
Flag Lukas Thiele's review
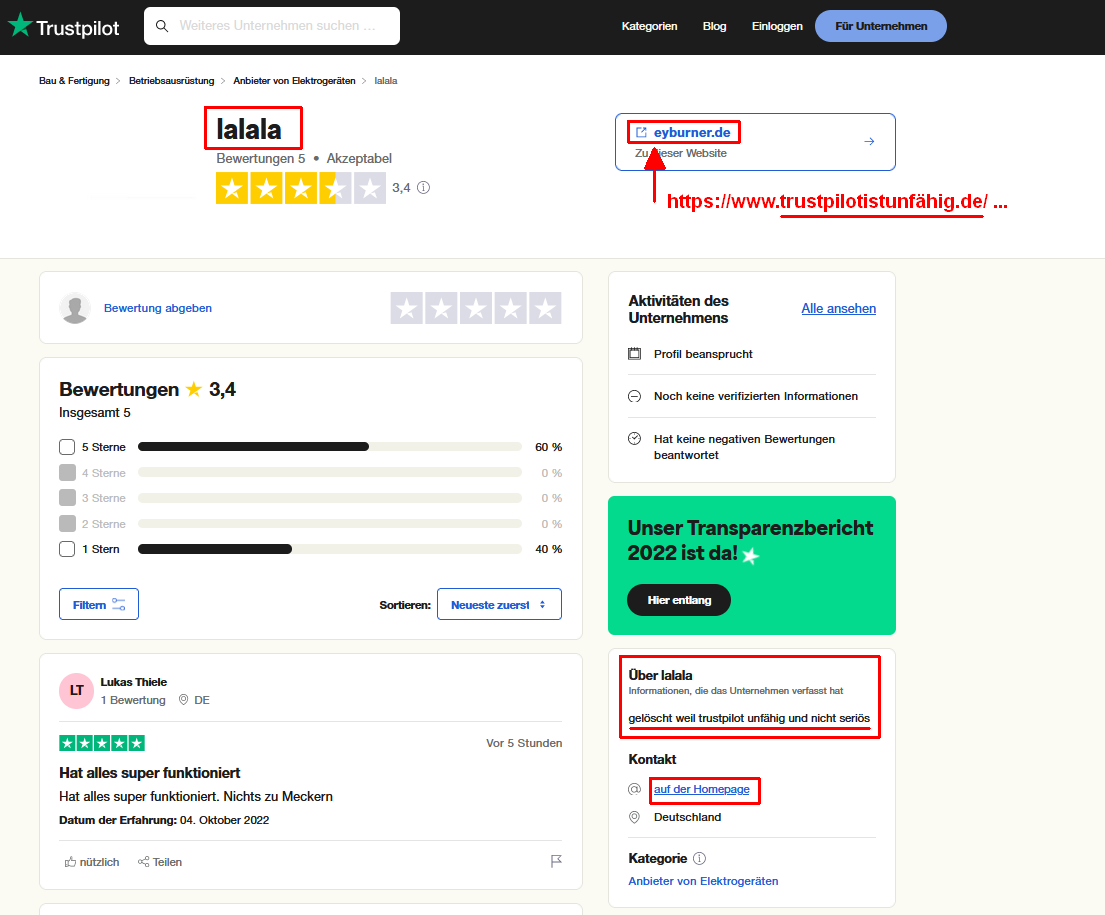(x=556, y=861)
